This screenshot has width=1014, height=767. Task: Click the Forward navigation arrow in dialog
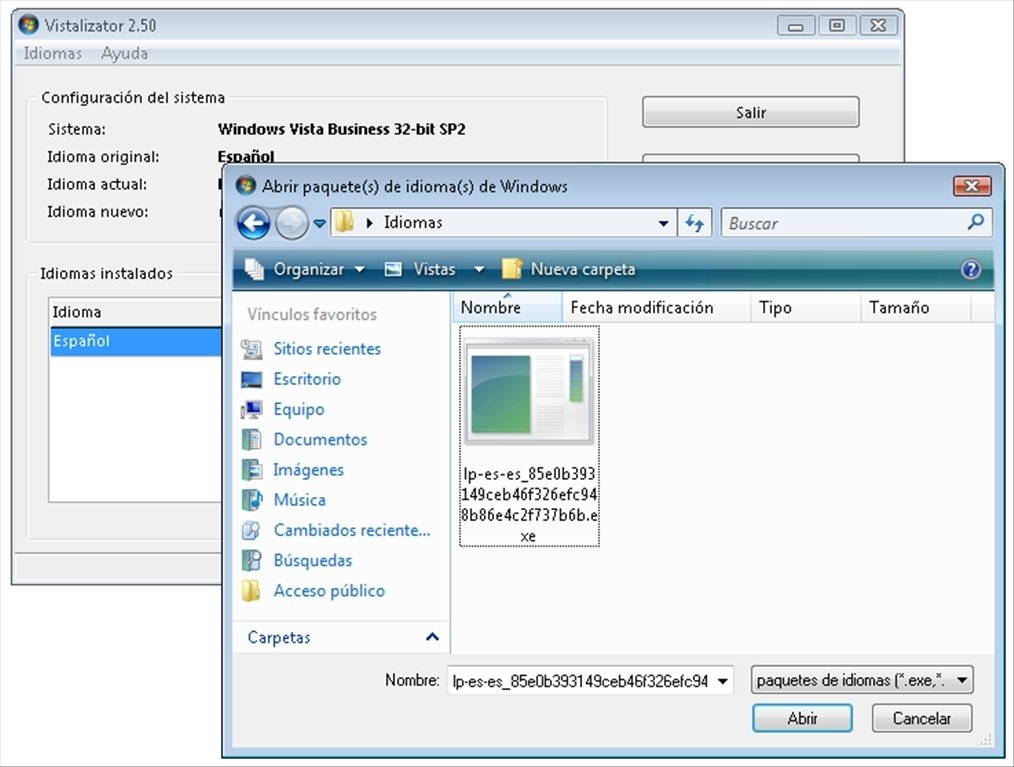click(292, 224)
